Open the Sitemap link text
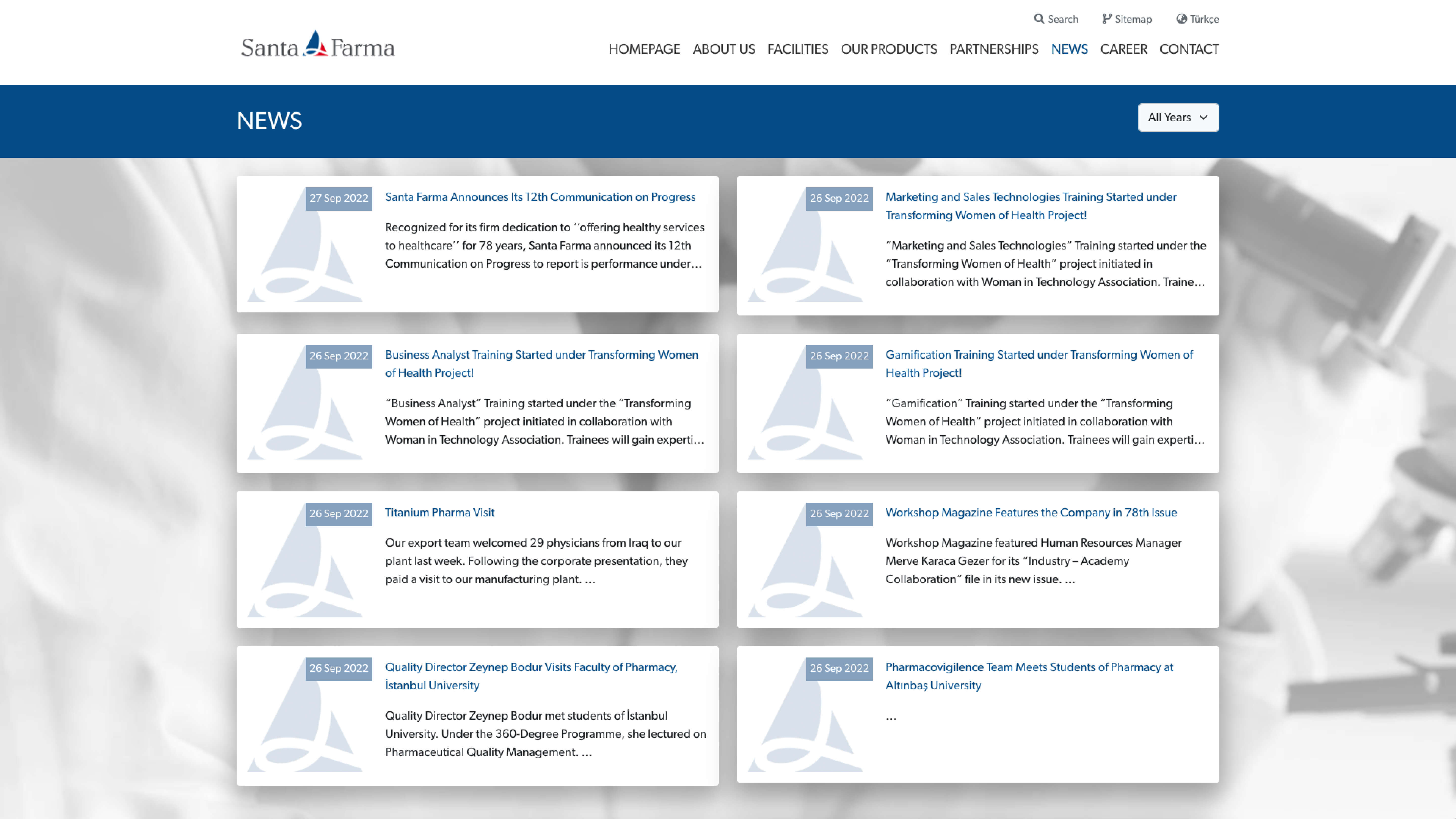This screenshot has width=1456, height=819. point(1133,19)
